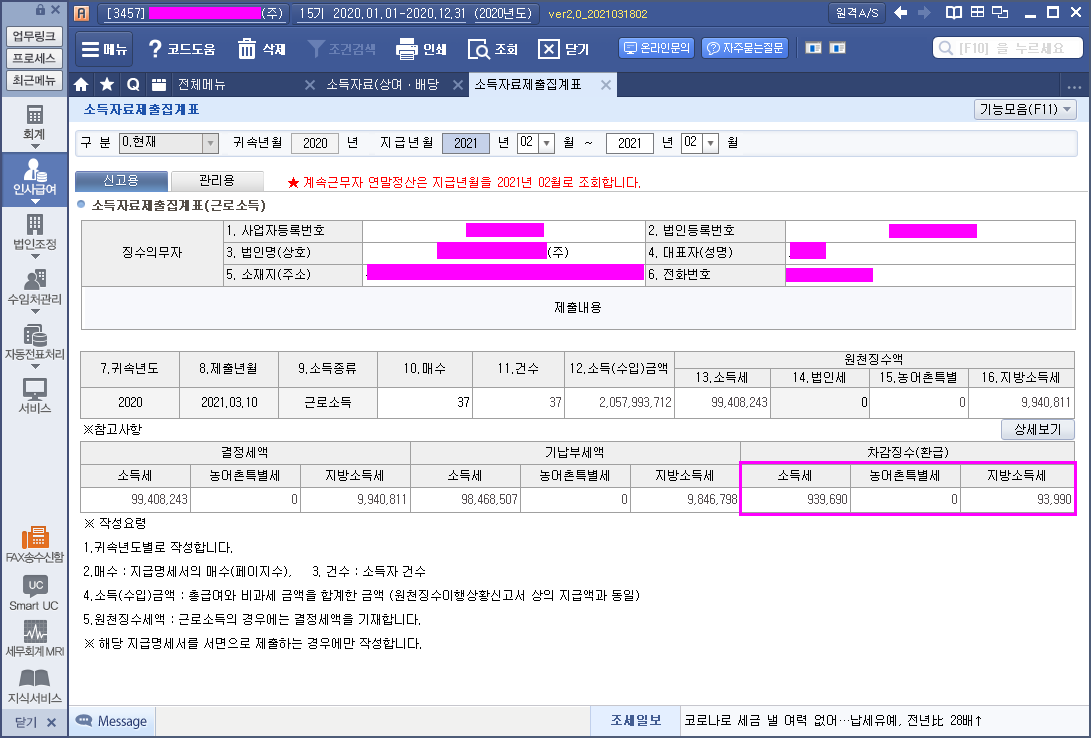The height and width of the screenshot is (738, 1091).
Task: Click the 근로소득 income type cell
Action: tap(328, 402)
